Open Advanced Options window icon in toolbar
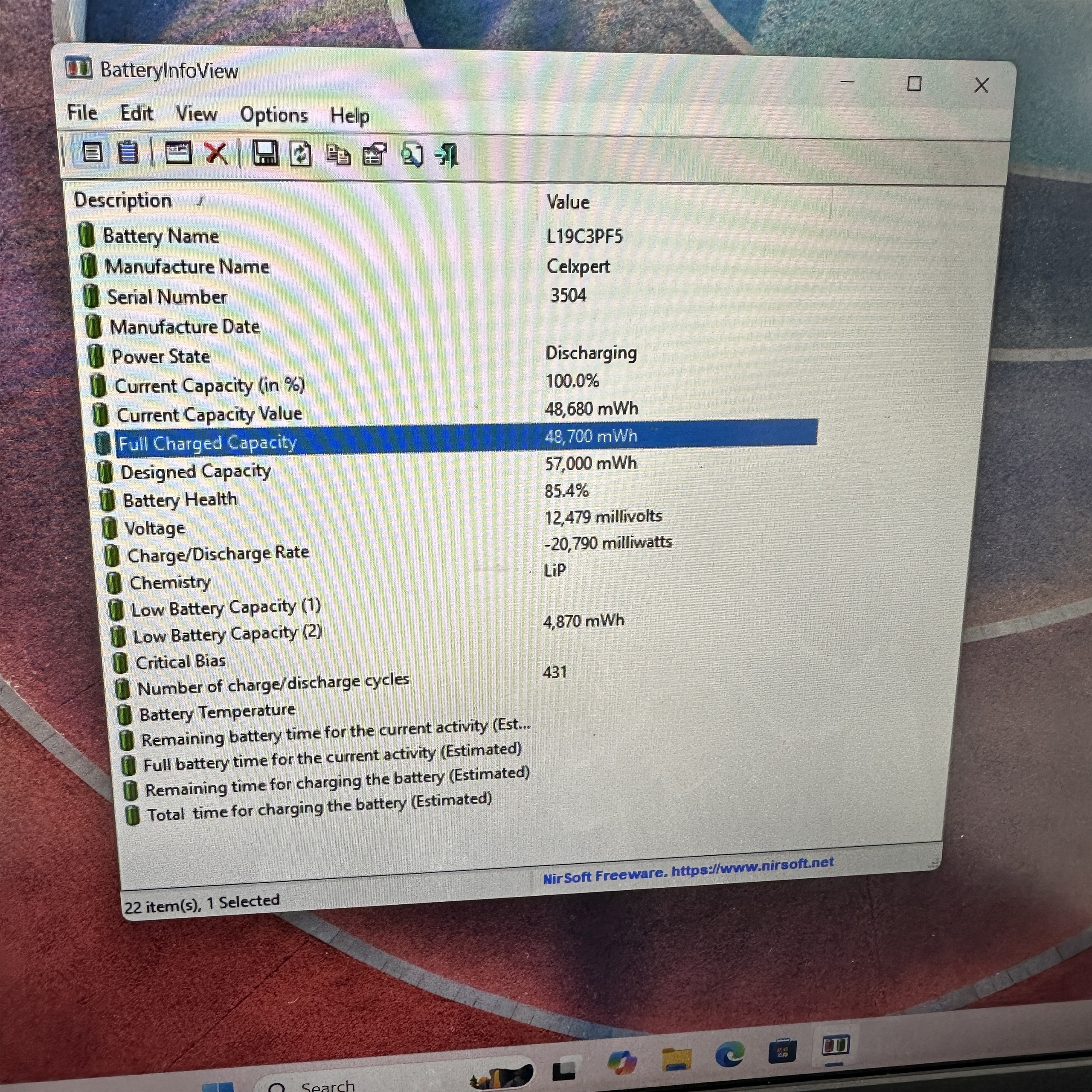Viewport: 1092px width, 1092px height. click(179, 153)
